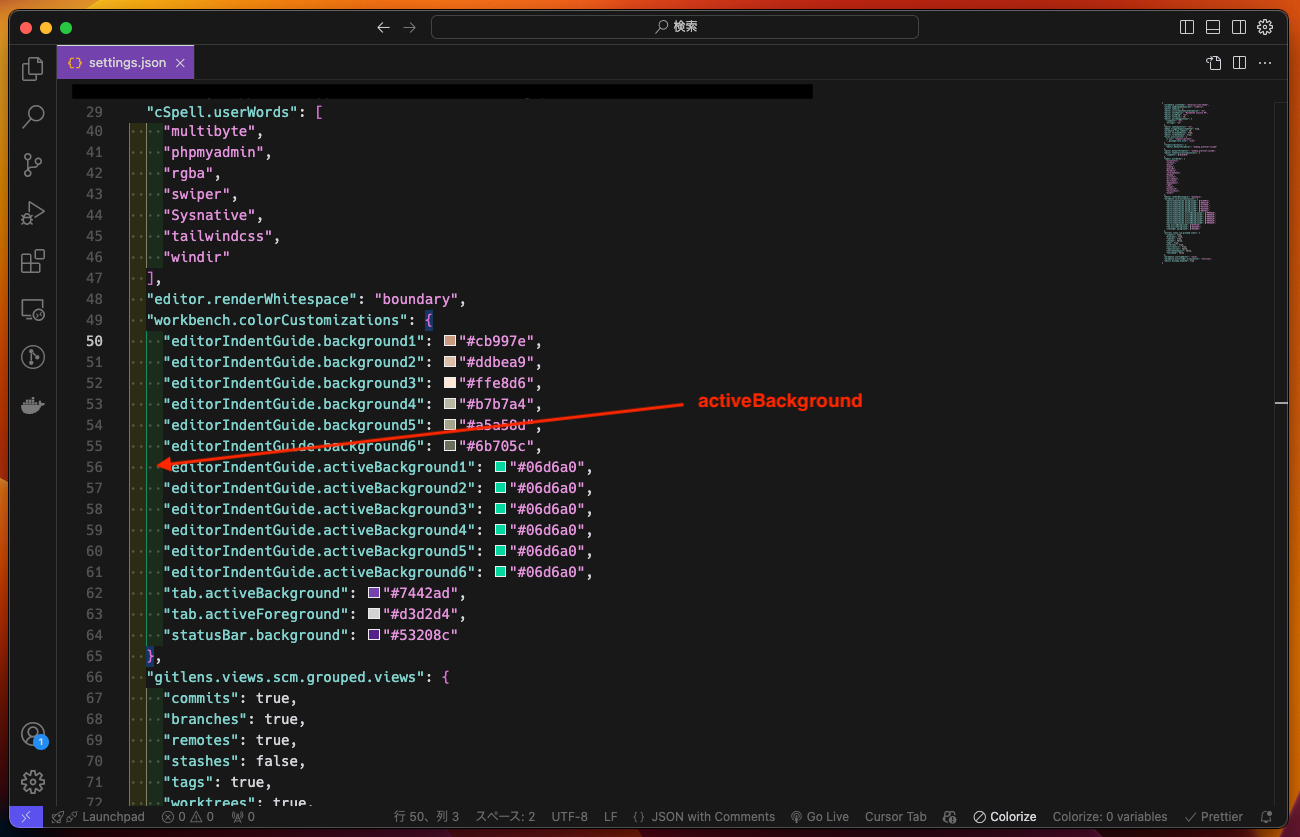The height and width of the screenshot is (837, 1300).
Task: Click the Go Live broadcast button
Action: point(819,817)
